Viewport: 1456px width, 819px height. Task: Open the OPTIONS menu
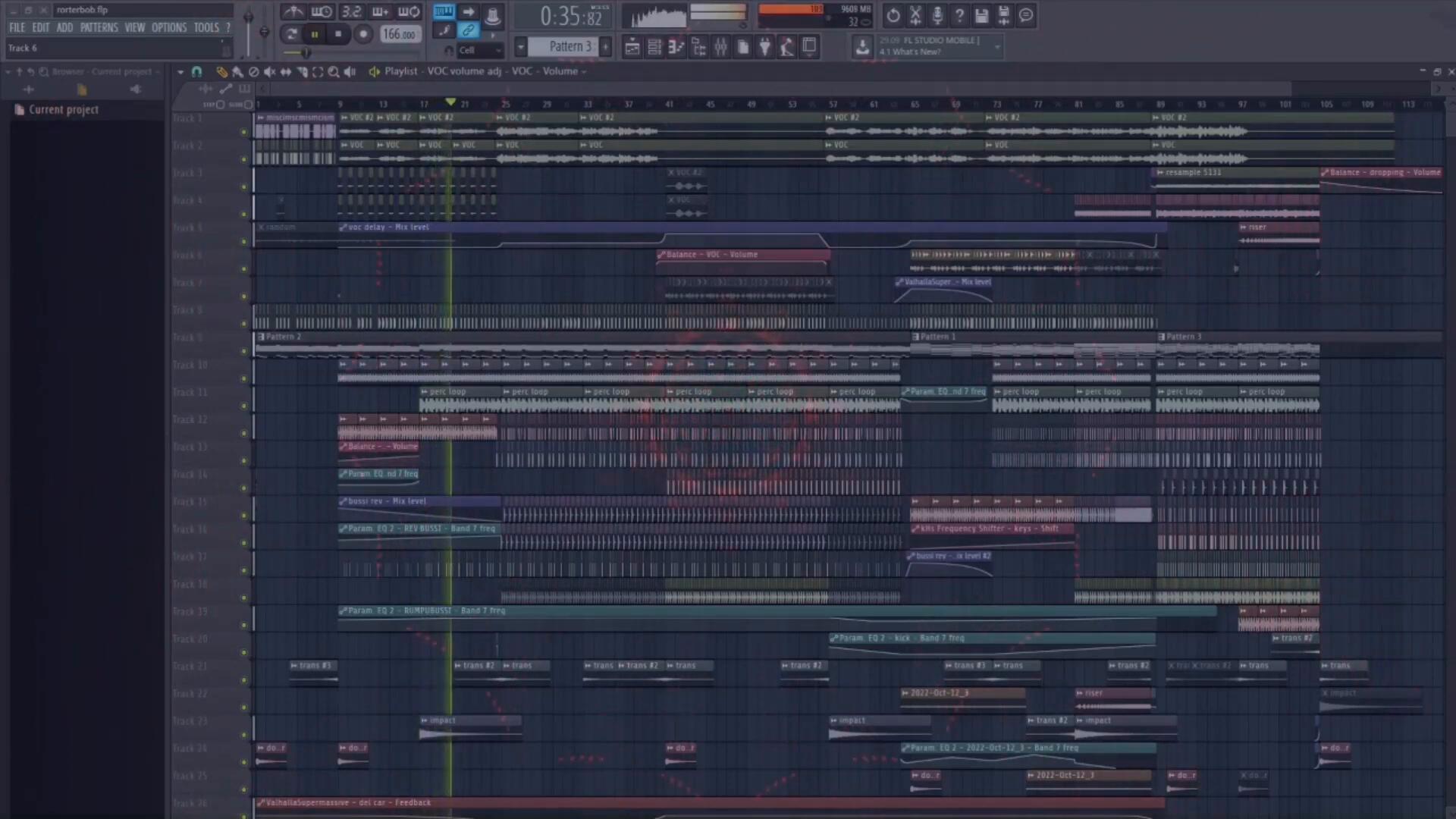click(x=168, y=27)
